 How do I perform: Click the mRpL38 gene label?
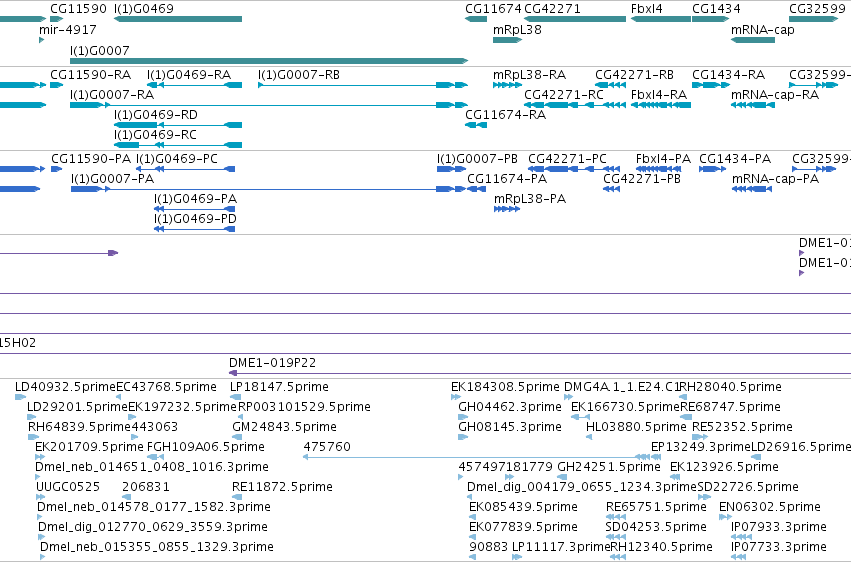point(517,29)
